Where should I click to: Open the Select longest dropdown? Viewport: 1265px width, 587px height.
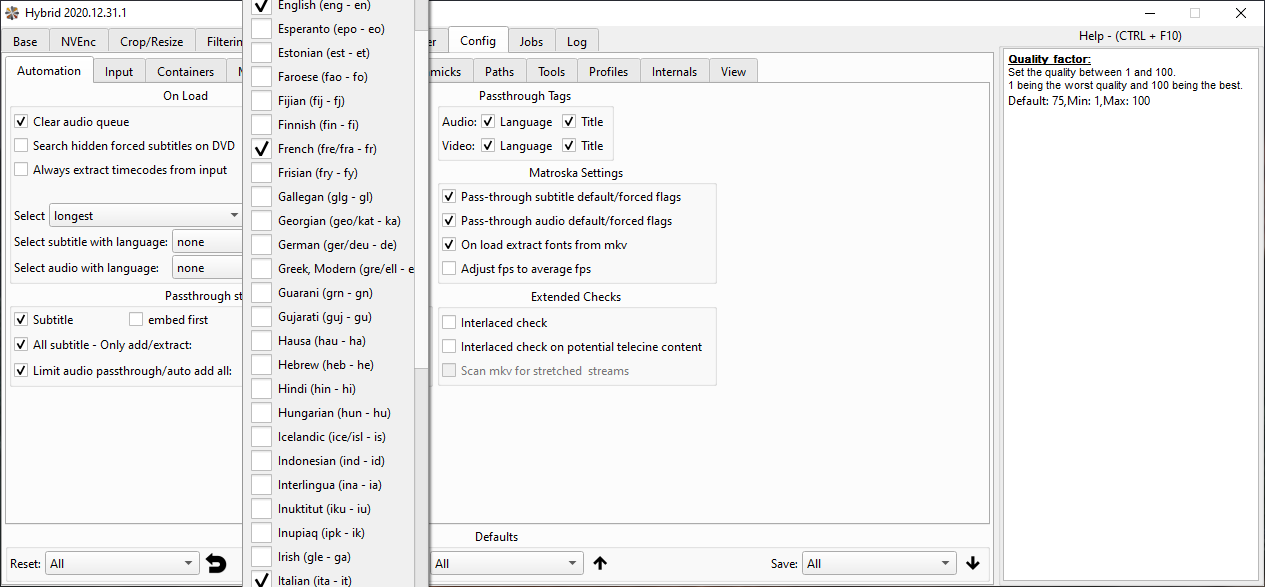point(145,216)
